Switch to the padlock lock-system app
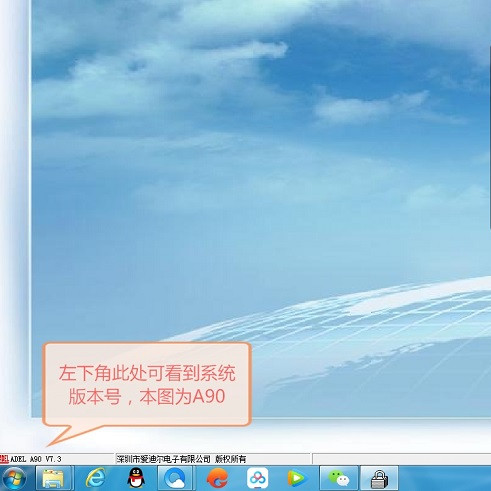 [x=379, y=479]
